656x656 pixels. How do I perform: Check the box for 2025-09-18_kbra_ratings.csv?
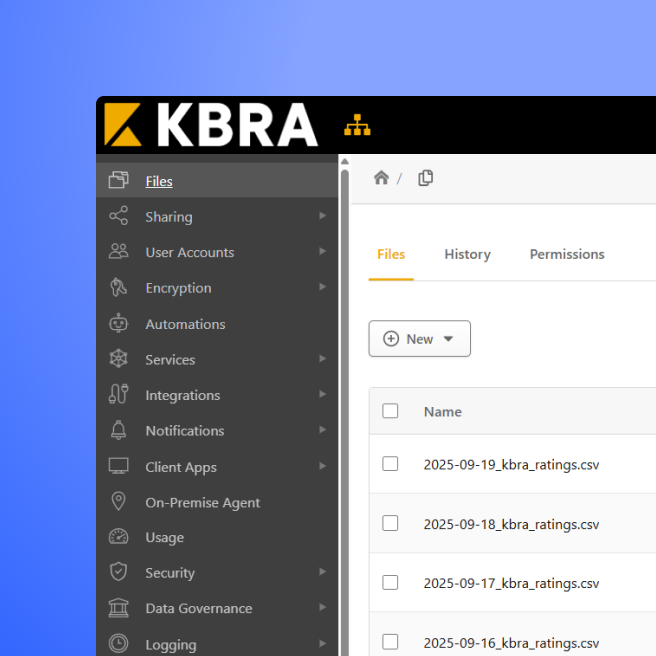pos(390,523)
